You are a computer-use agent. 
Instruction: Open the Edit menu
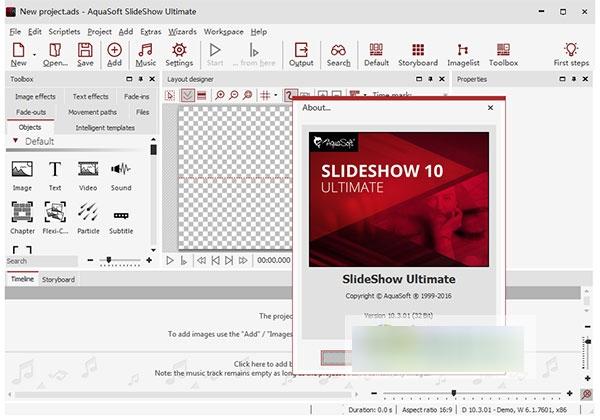[x=34, y=32]
